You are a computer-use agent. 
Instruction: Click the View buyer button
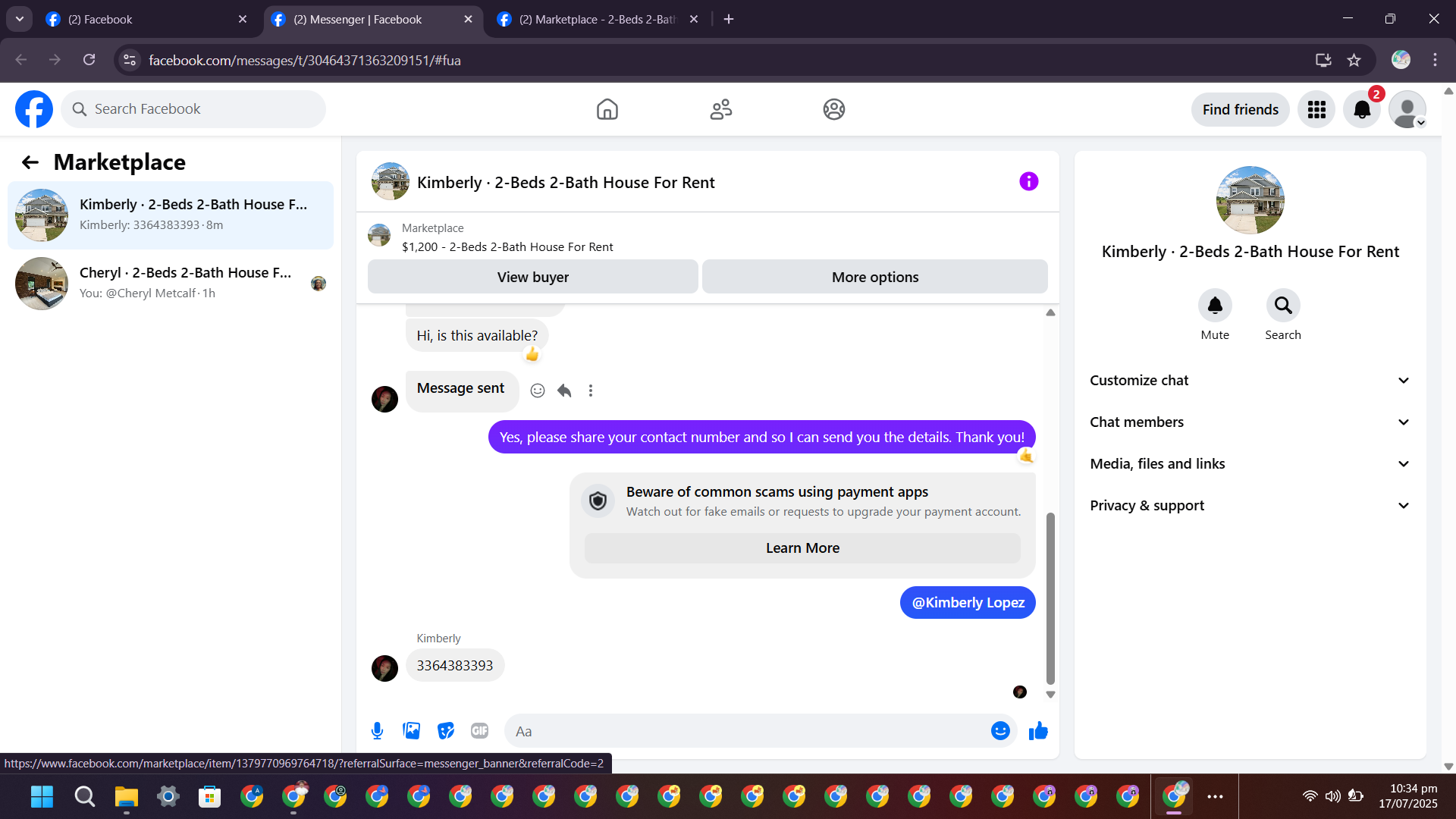pos(533,277)
